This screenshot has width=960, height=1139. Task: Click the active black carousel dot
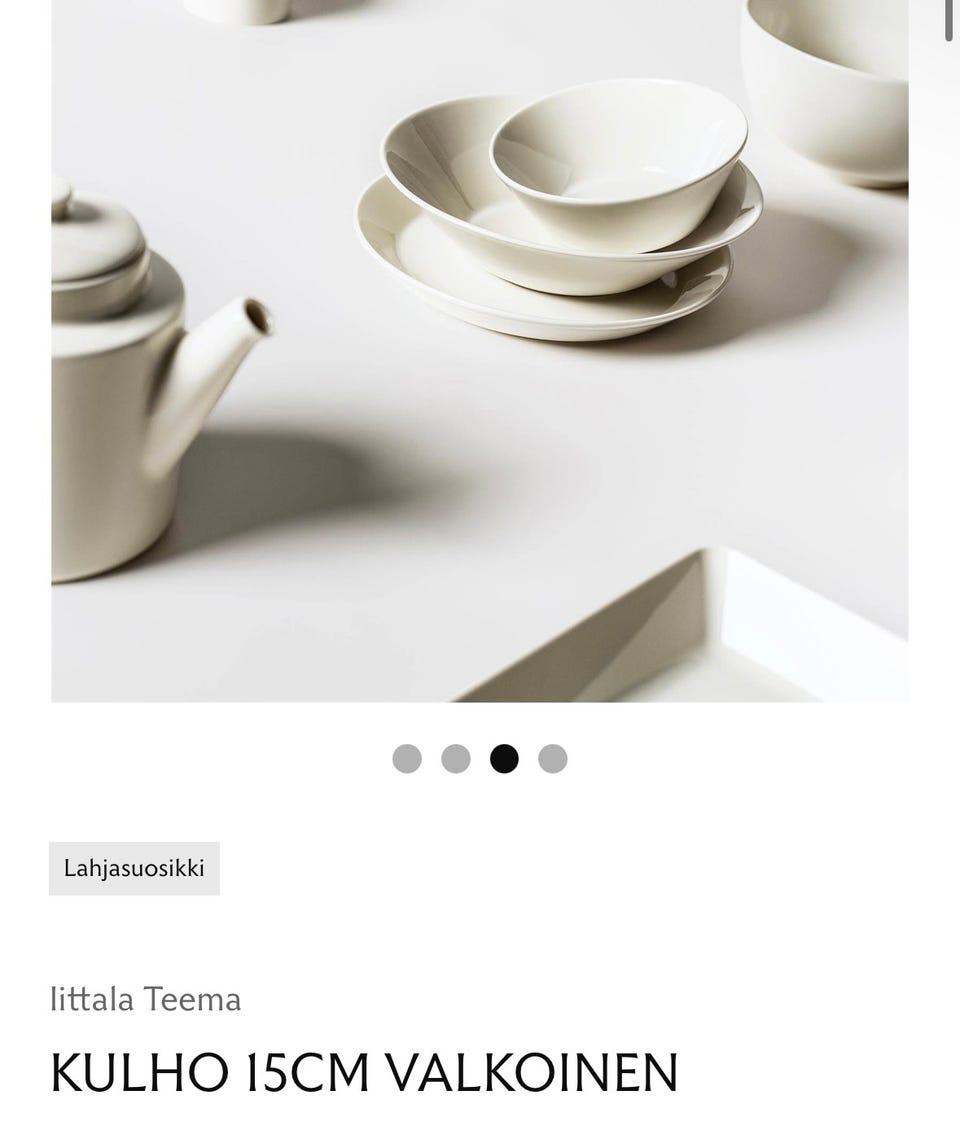(x=504, y=758)
